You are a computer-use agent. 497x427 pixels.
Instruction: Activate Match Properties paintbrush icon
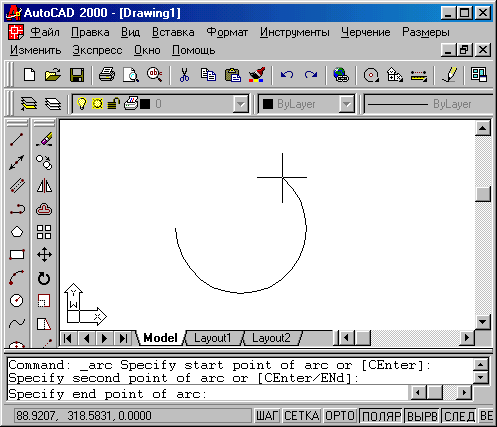257,75
